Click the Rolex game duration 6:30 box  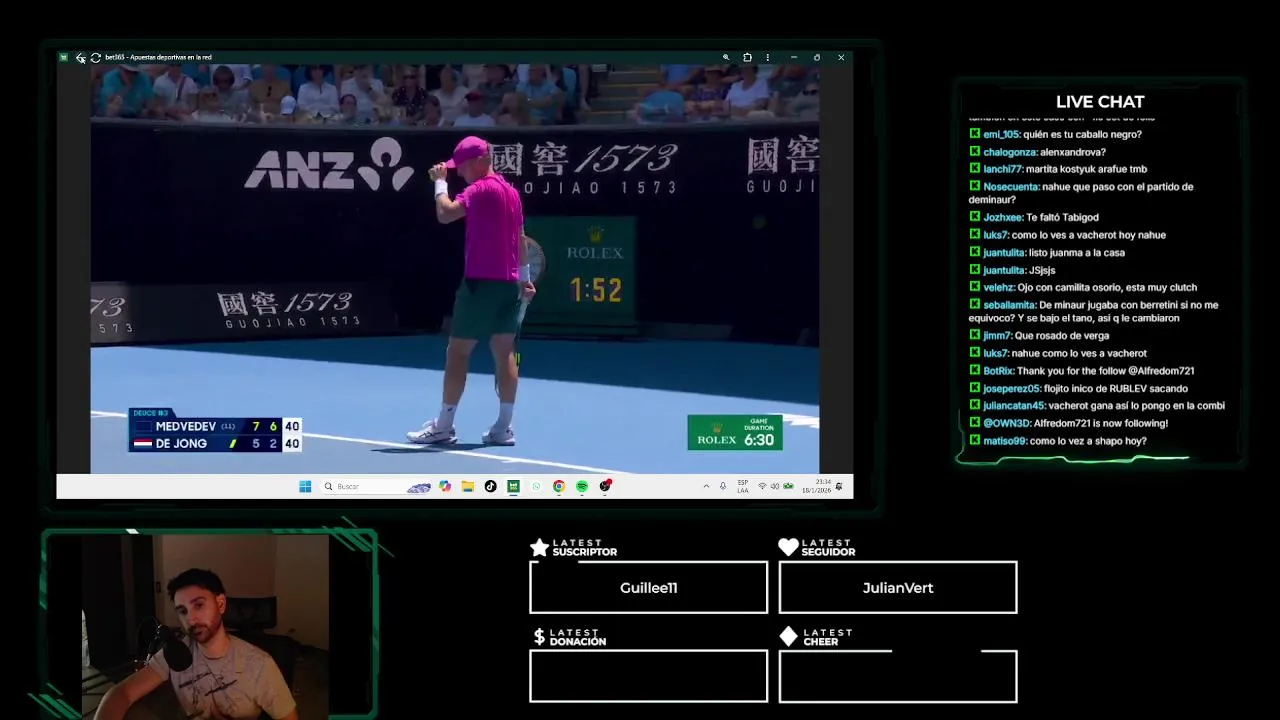[x=735, y=432]
